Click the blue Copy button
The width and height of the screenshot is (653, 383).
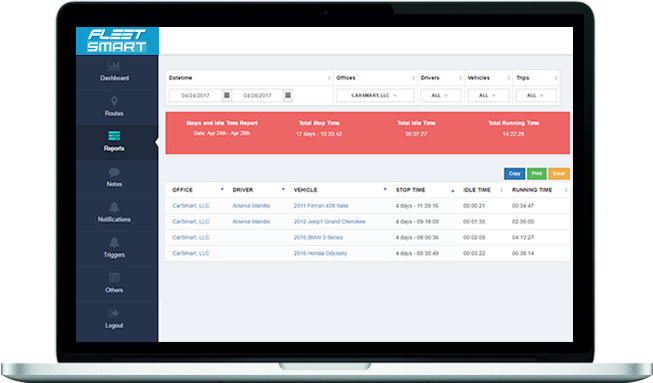tap(515, 174)
